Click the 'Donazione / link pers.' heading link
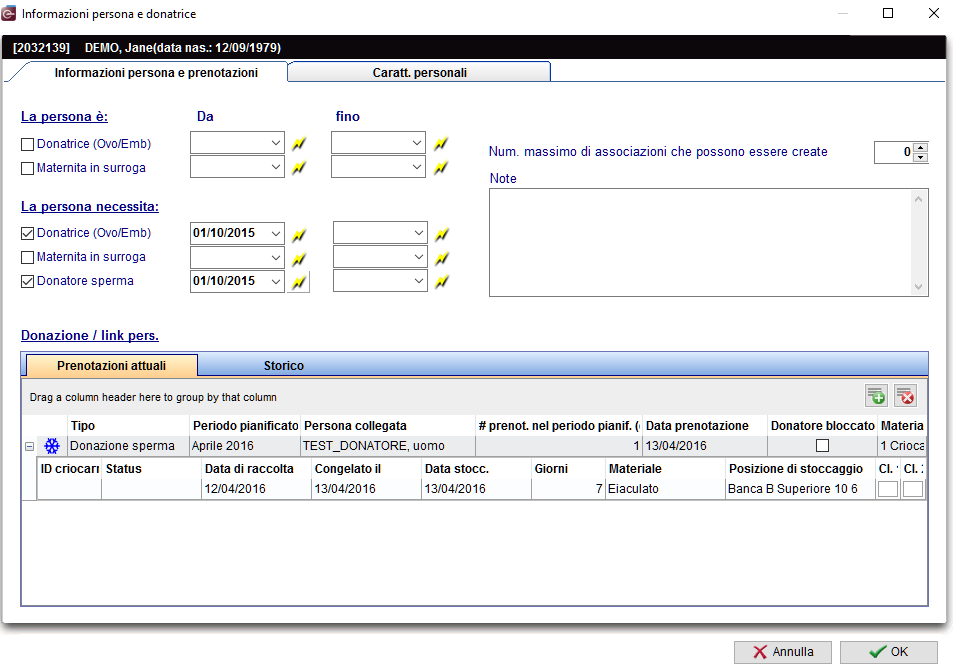Image resolution: width=953 pixels, height=668 pixels. point(90,336)
